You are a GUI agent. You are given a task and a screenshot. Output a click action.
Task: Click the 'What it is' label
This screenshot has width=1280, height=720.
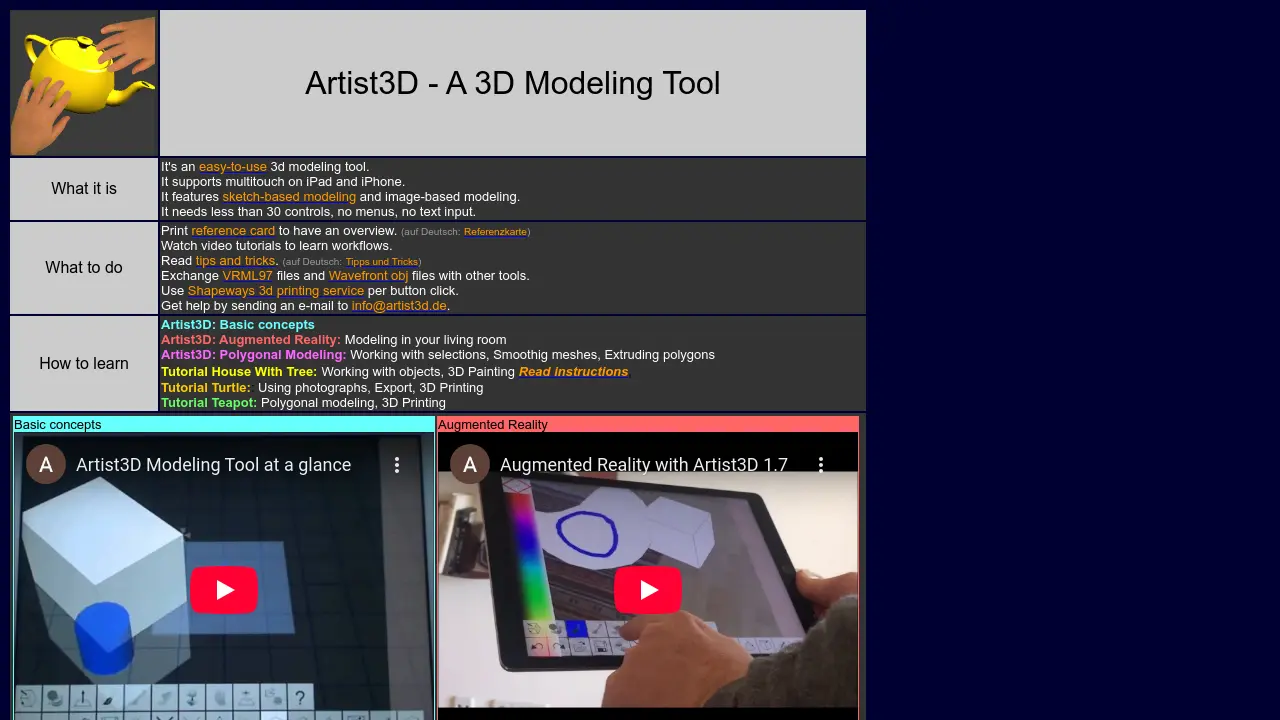pos(84,189)
